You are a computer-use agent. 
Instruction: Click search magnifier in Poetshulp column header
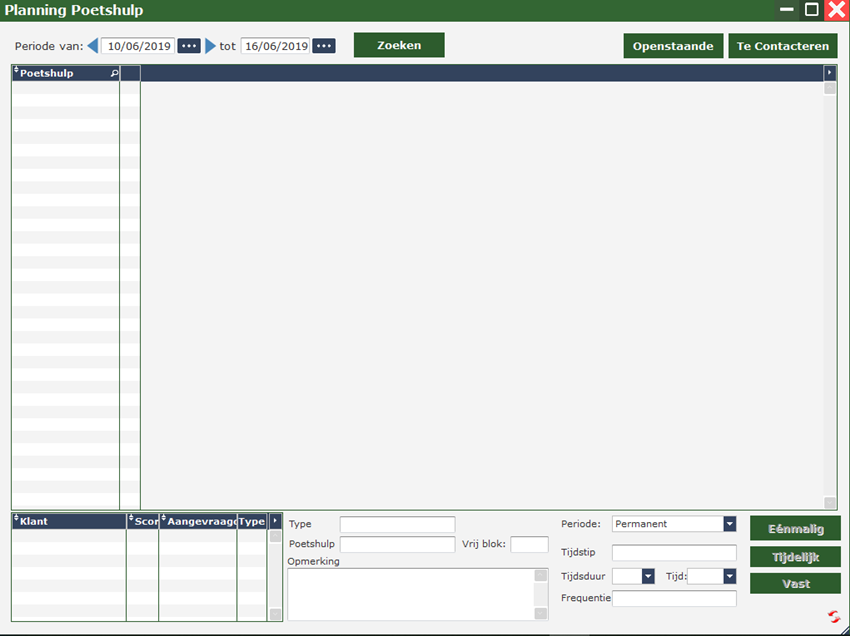coord(114,73)
